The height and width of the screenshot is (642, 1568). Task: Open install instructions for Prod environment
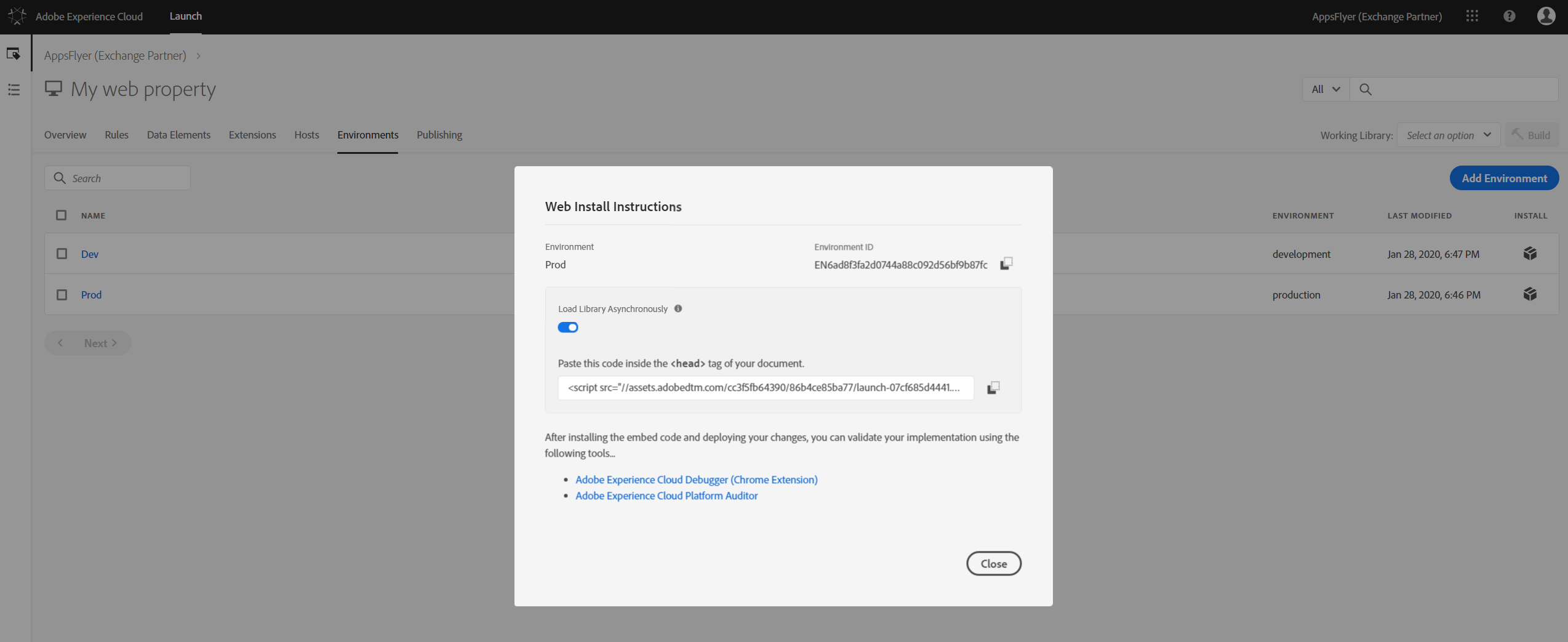(1529, 294)
